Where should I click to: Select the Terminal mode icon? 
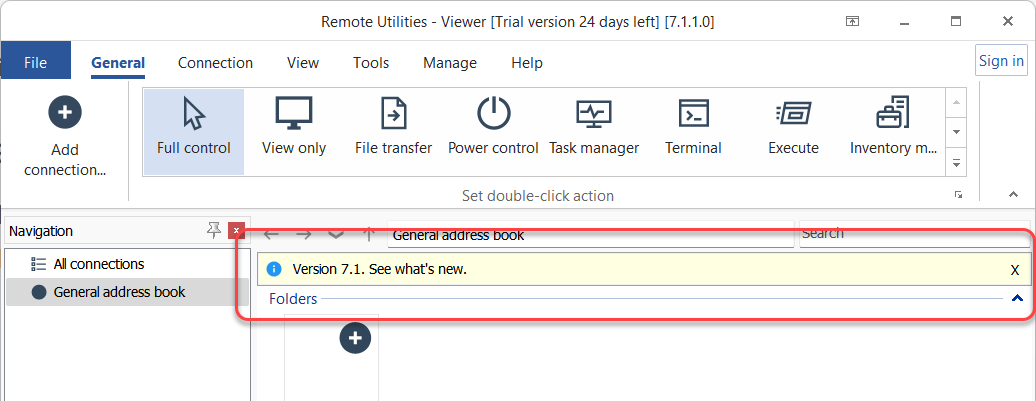[694, 114]
